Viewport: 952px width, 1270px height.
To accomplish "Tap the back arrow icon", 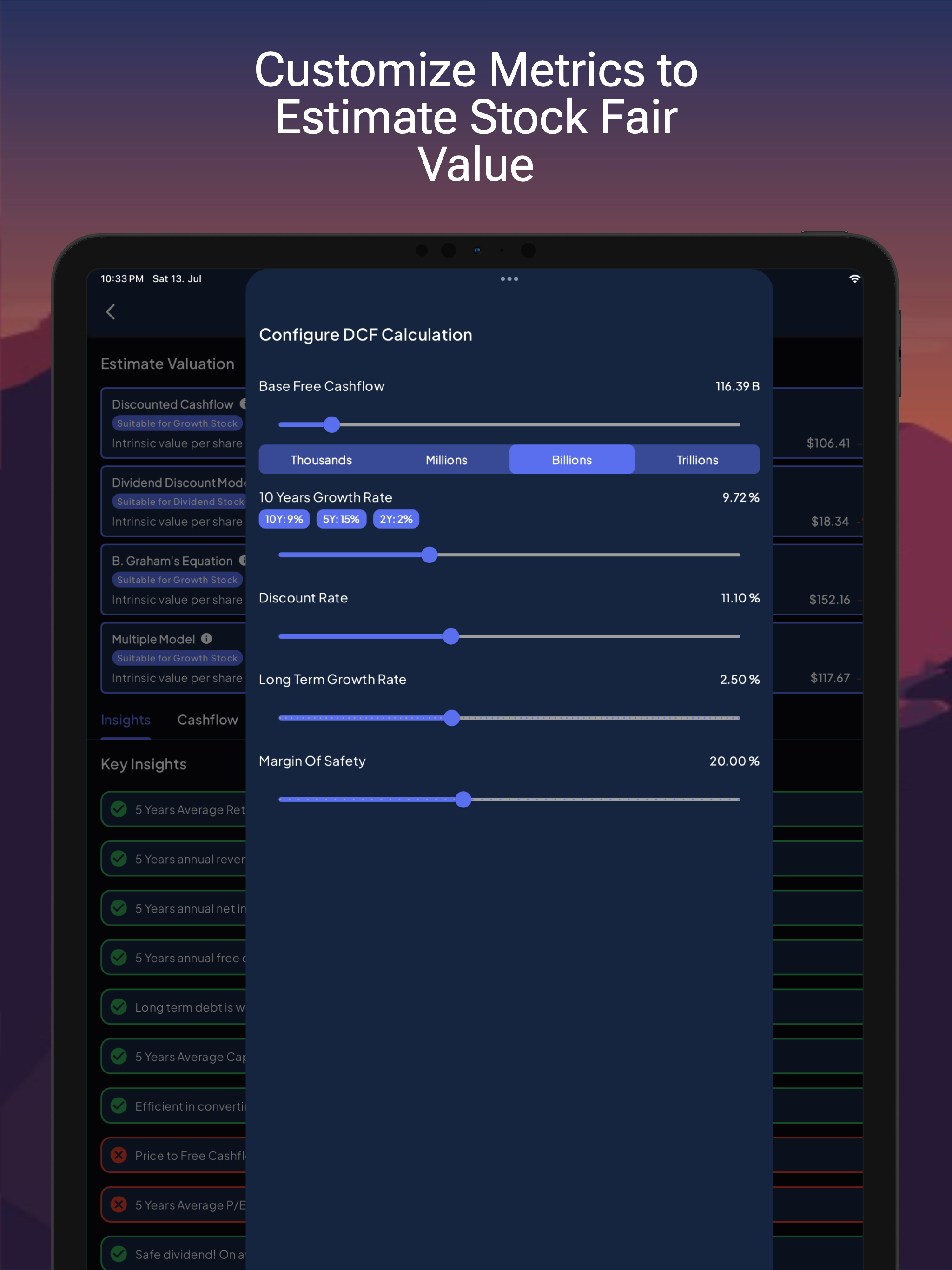I will 111,312.
